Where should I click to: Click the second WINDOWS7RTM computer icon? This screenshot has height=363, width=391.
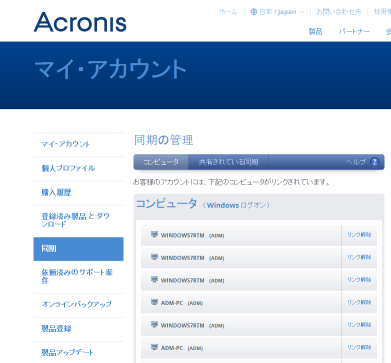tap(154, 257)
